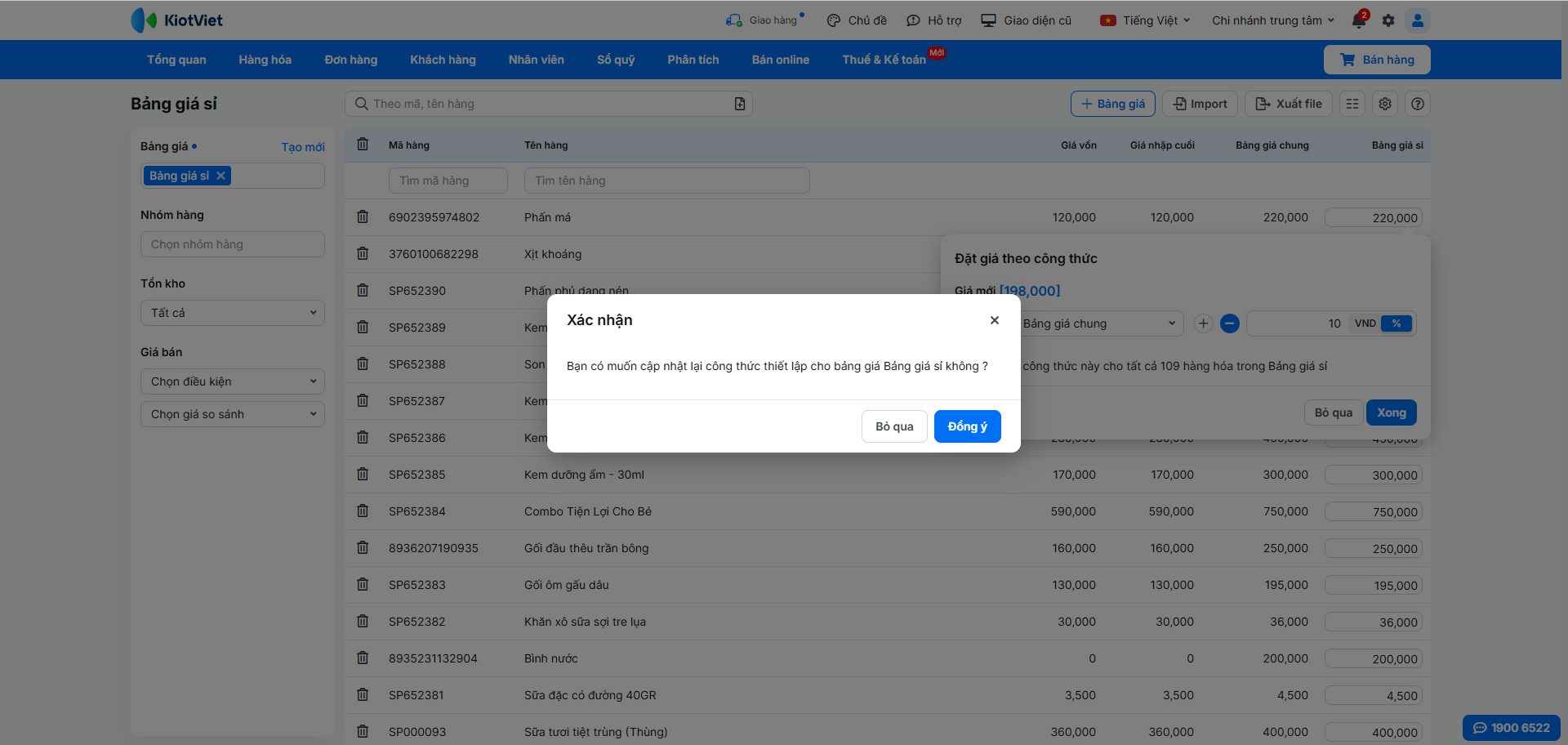Remove the Bảng giá sỉ filter tag
Image resolution: width=1568 pixels, height=745 pixels.
(220, 176)
